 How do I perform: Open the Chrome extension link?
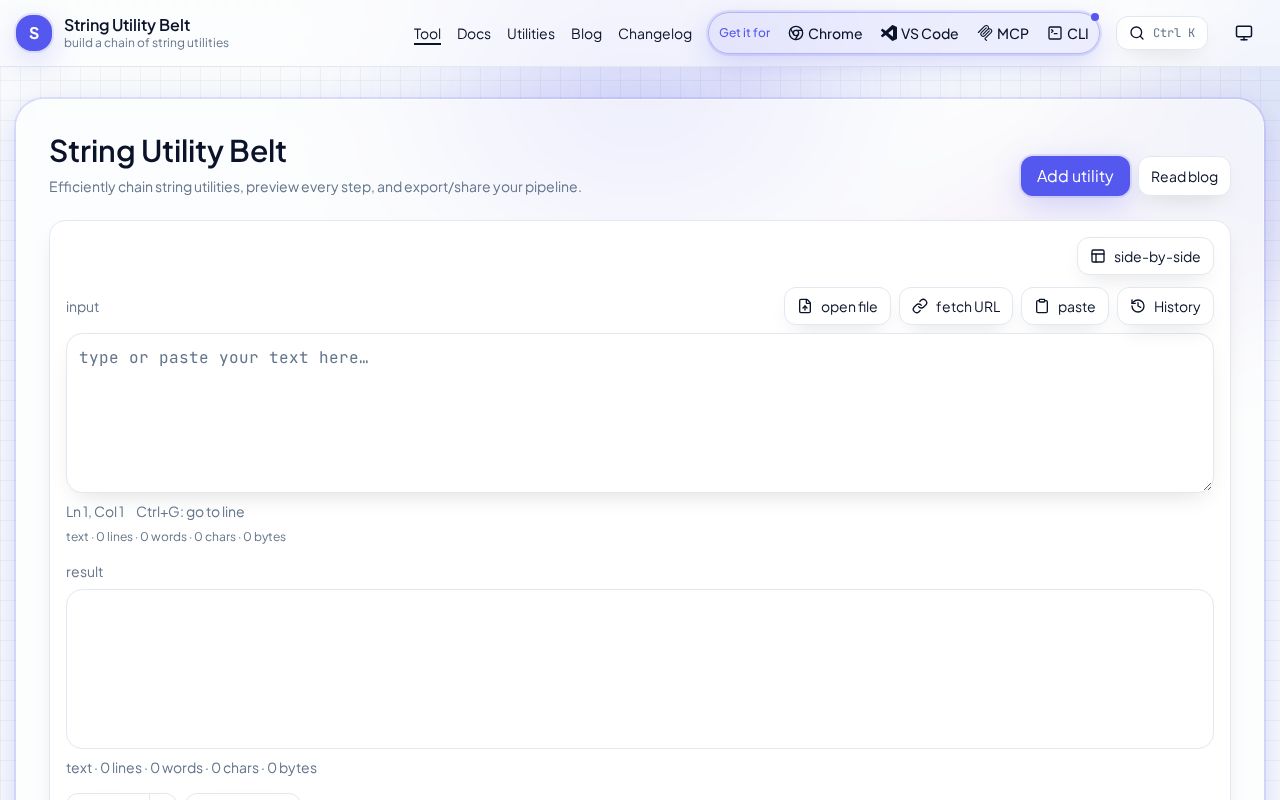tap(825, 33)
